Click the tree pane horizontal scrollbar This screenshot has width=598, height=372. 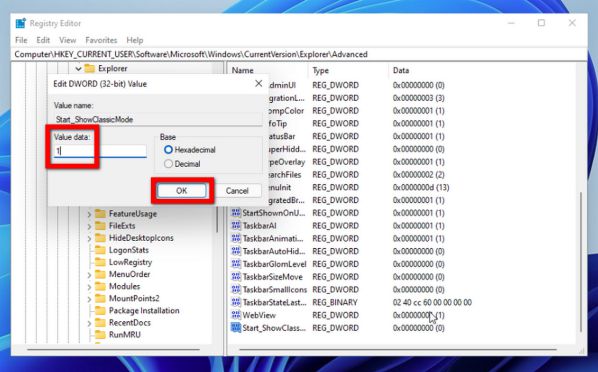pyautogui.click(x=113, y=349)
